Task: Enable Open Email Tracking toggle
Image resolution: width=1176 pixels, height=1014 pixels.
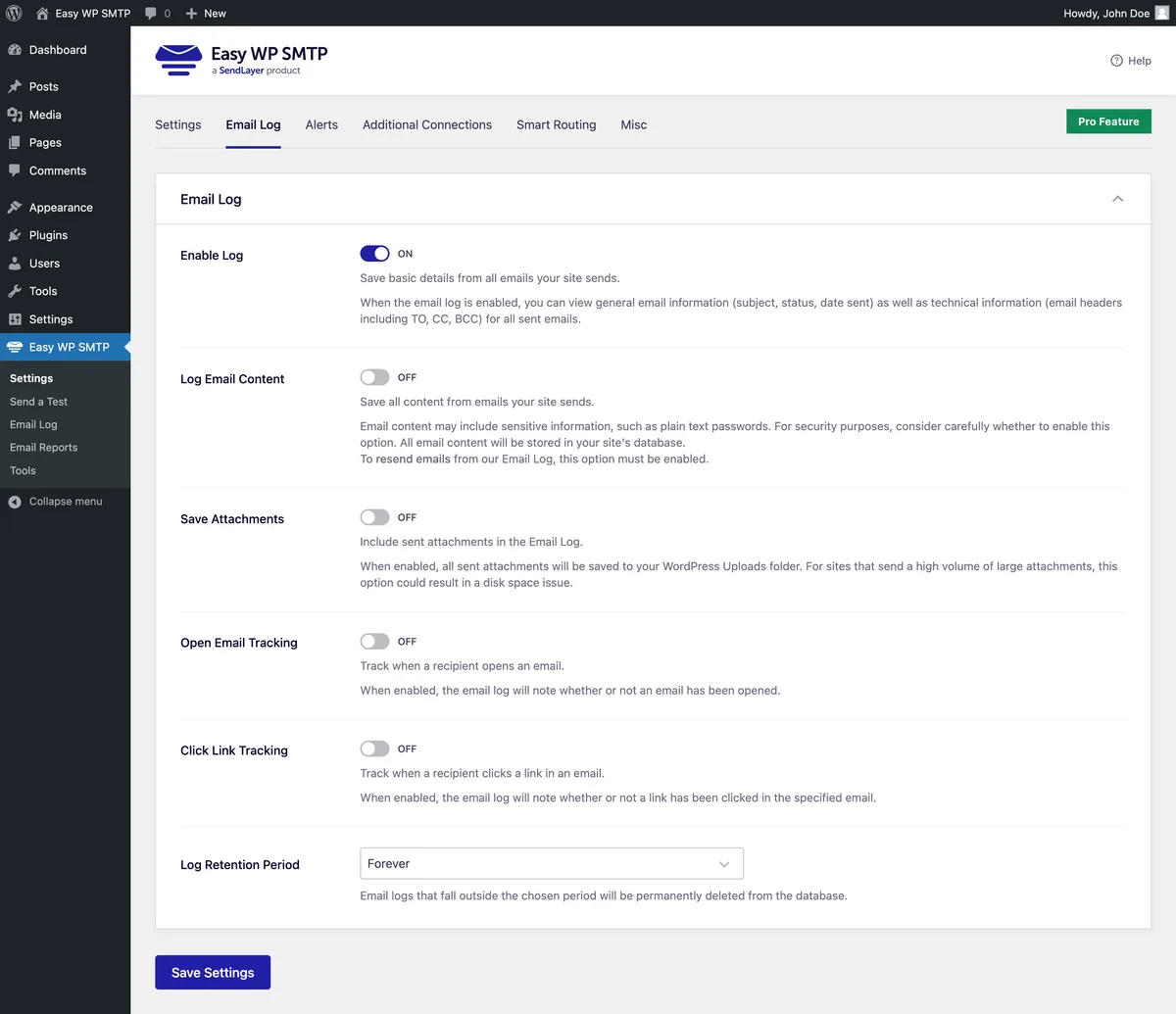Action: click(x=374, y=642)
